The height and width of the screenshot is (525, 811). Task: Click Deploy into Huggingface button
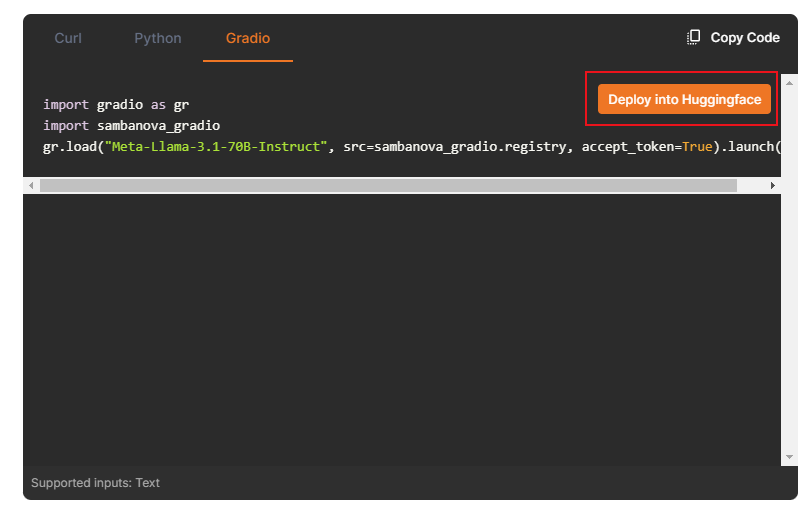pyautogui.click(x=684, y=99)
